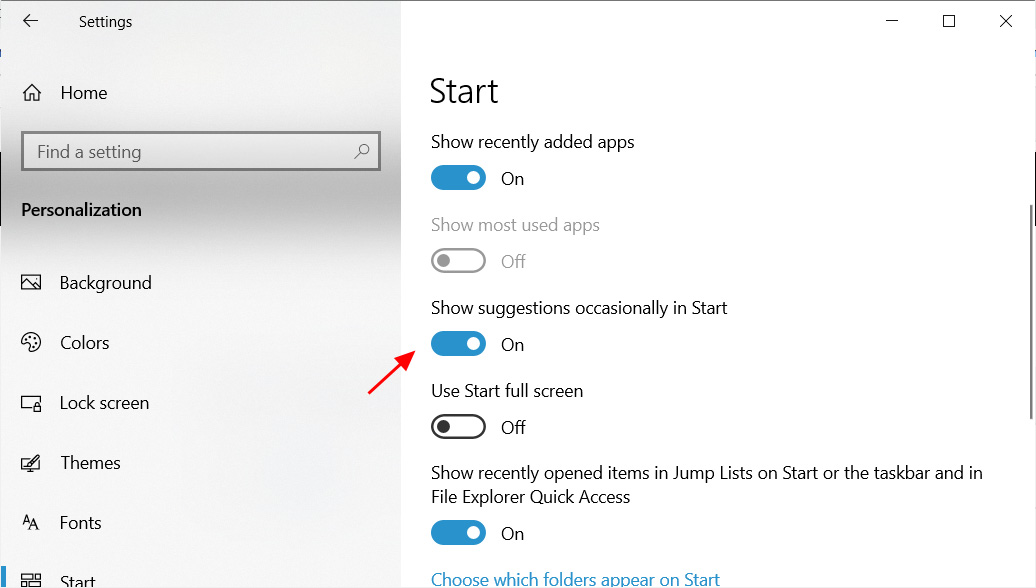Enable Use Start full screen
Screen dimensions: 1036x588
[x=459, y=427]
